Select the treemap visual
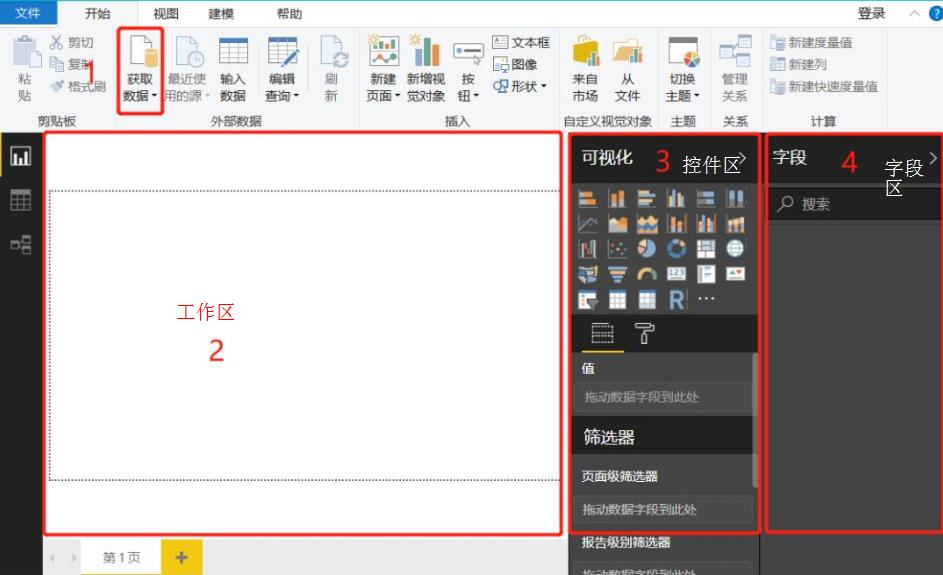The width and height of the screenshot is (943, 575). pyautogui.click(x=705, y=248)
